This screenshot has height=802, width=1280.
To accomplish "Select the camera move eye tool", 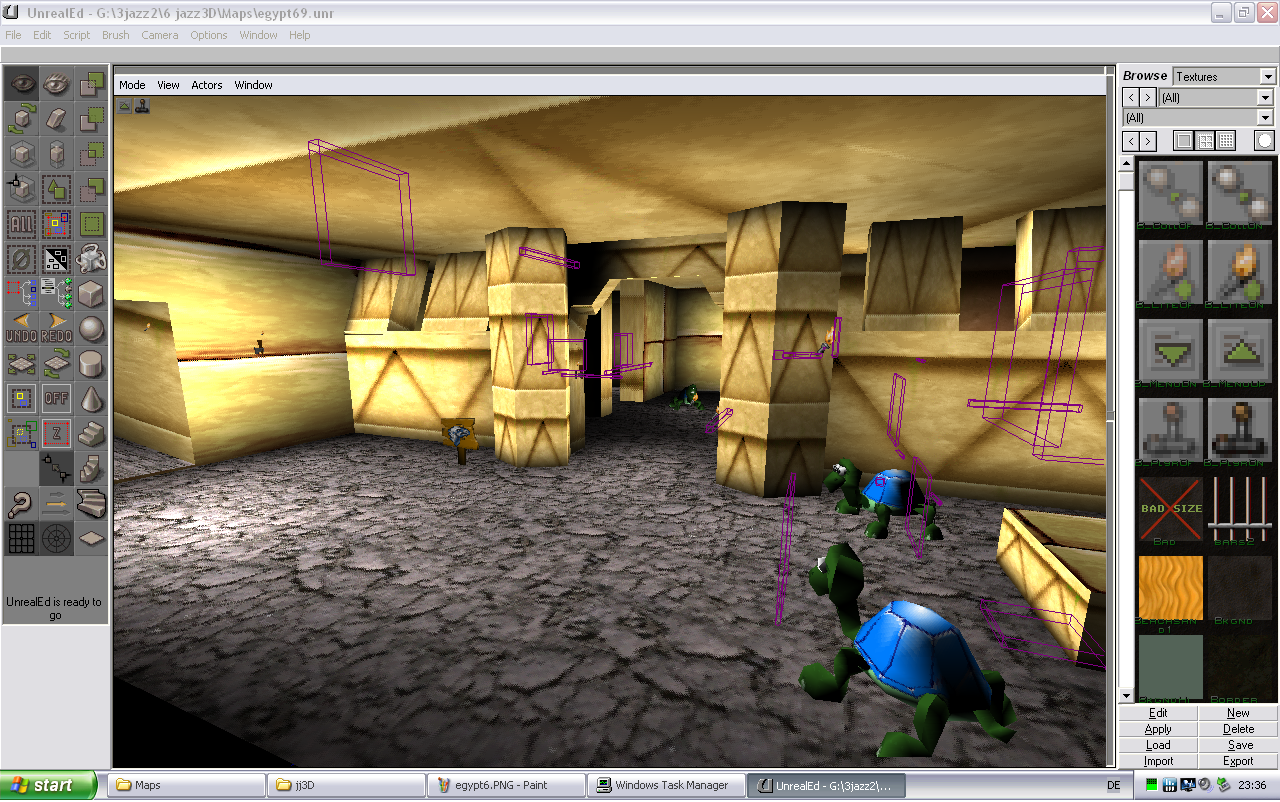I will point(21,84).
